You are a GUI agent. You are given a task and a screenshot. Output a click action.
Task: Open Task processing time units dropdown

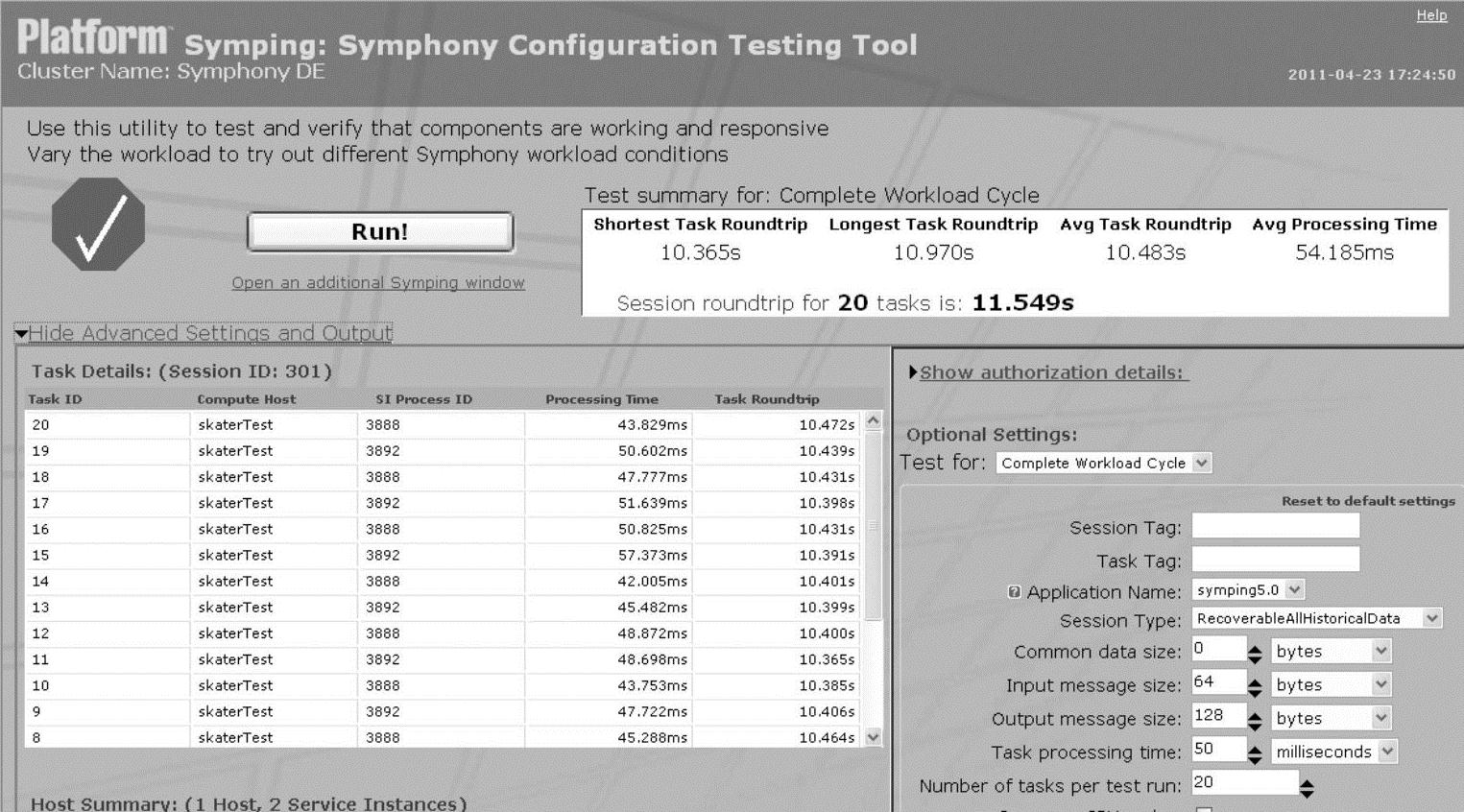pyautogui.click(x=1387, y=752)
